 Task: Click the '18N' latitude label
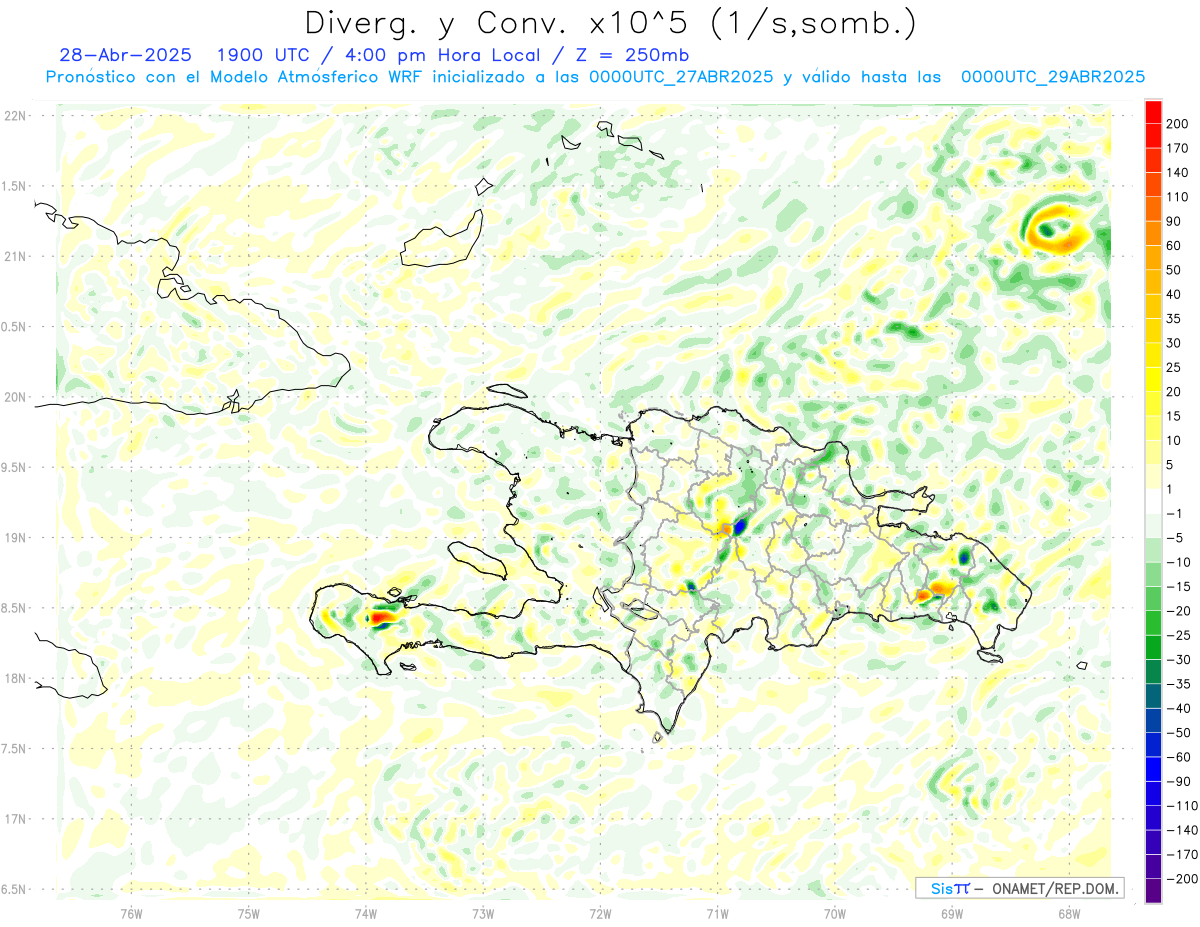(14, 678)
